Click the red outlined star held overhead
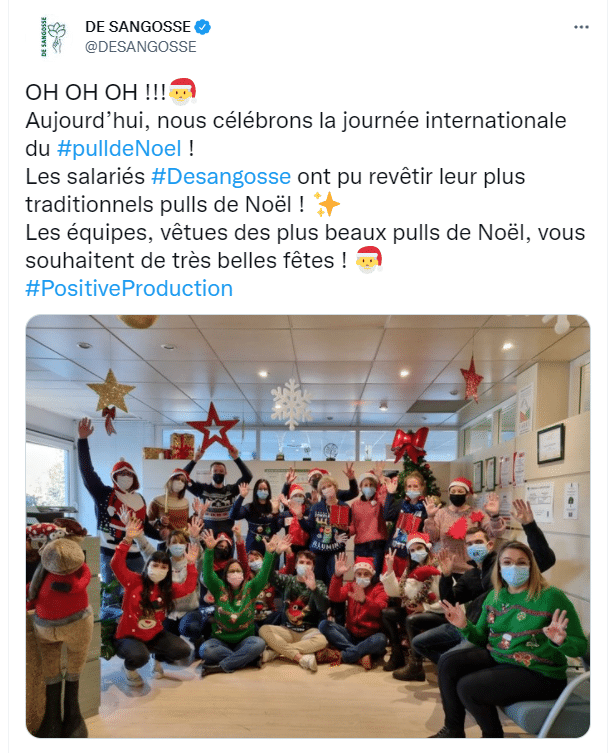The width and height of the screenshot is (610, 753). point(212,426)
